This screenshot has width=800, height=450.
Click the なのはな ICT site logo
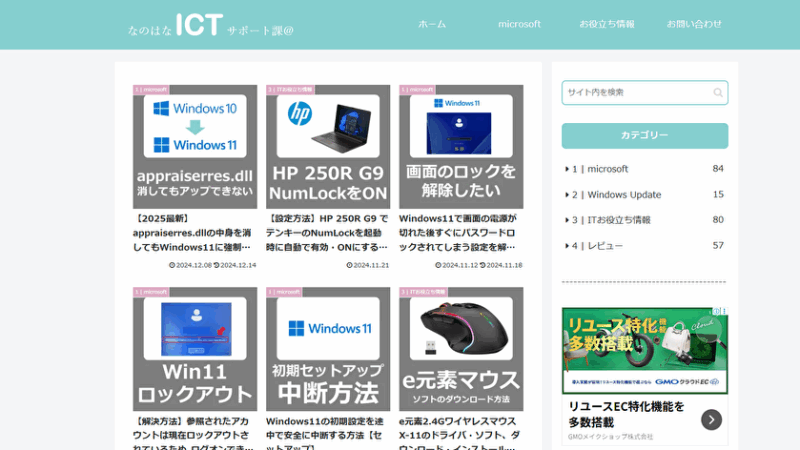pos(211,25)
